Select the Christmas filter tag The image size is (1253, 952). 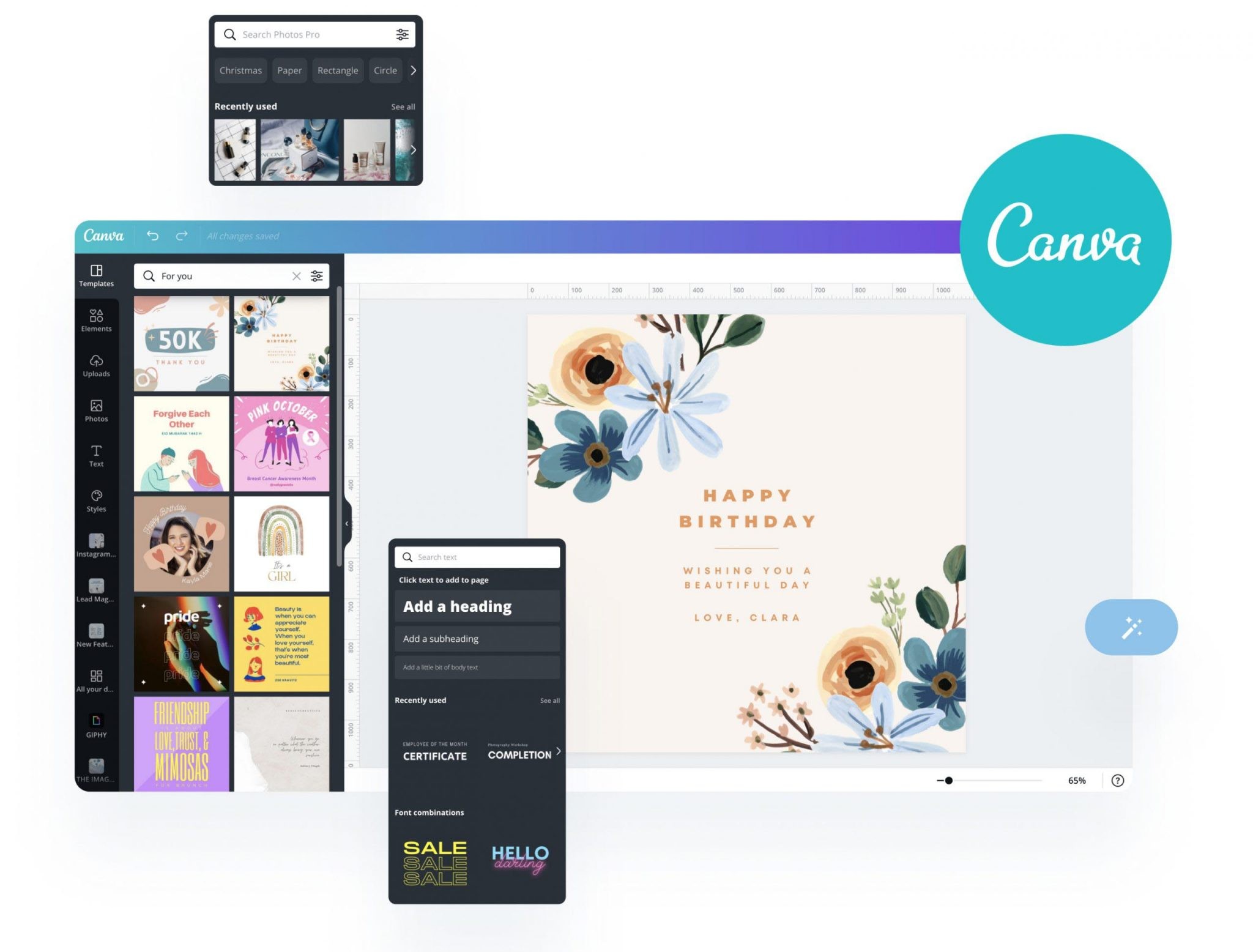coord(241,70)
